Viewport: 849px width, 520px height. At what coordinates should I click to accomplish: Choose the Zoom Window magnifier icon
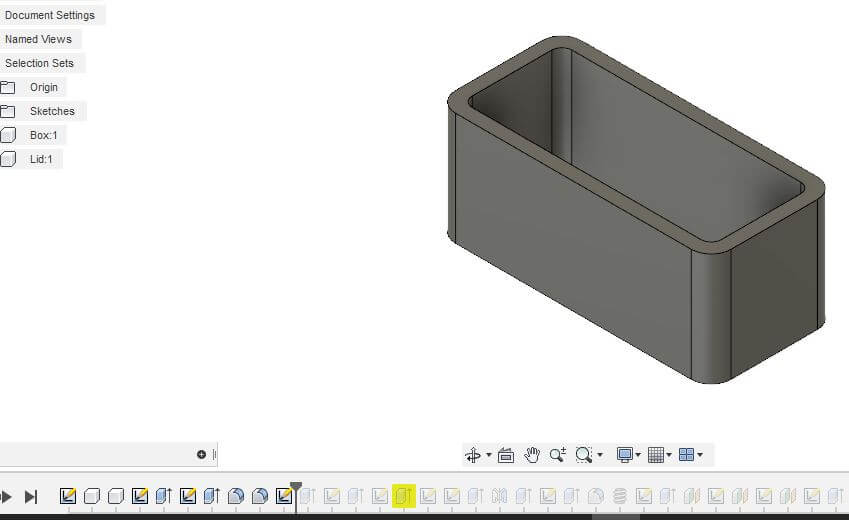point(584,455)
